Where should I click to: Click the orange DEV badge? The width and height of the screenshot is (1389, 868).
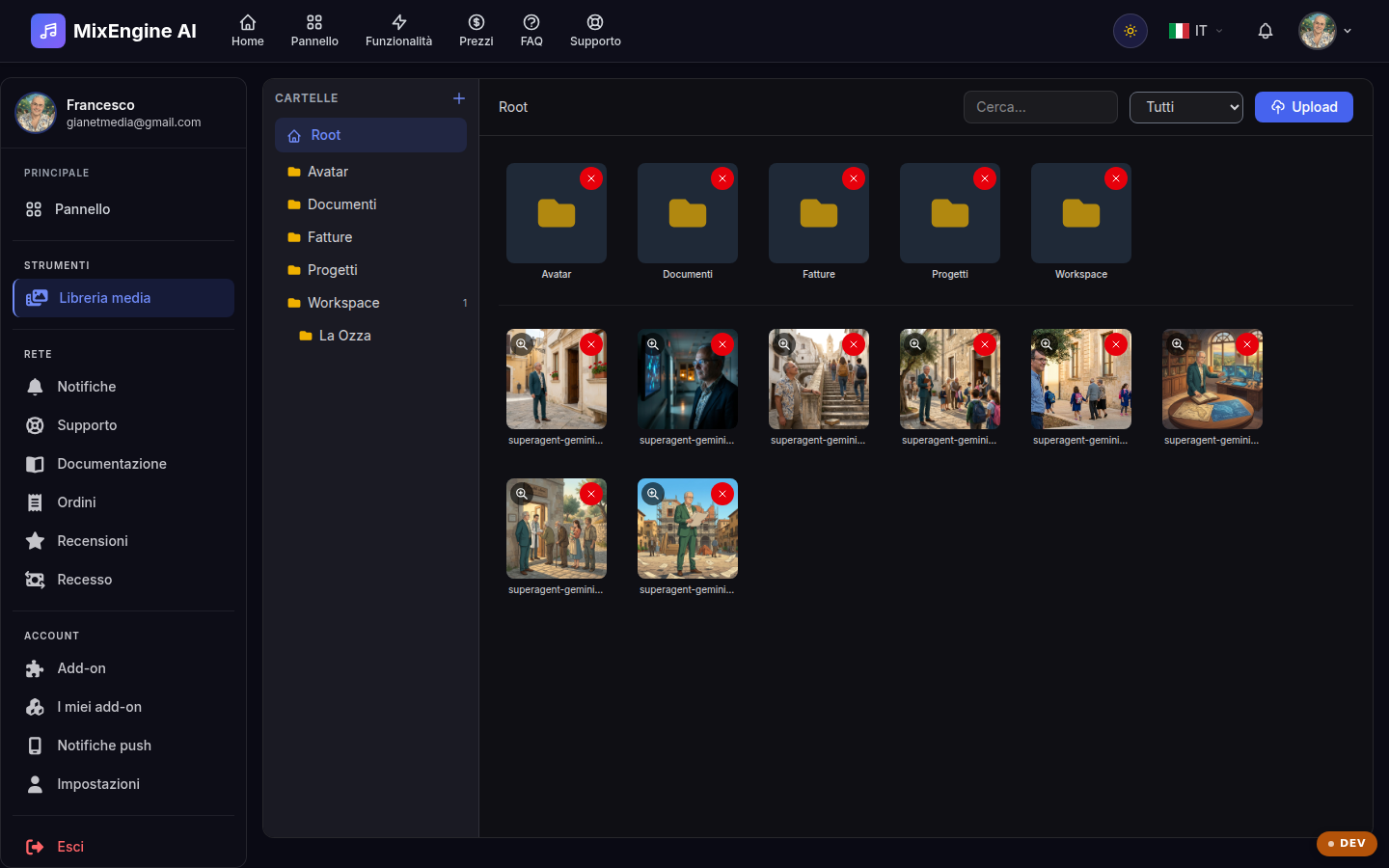click(x=1347, y=843)
